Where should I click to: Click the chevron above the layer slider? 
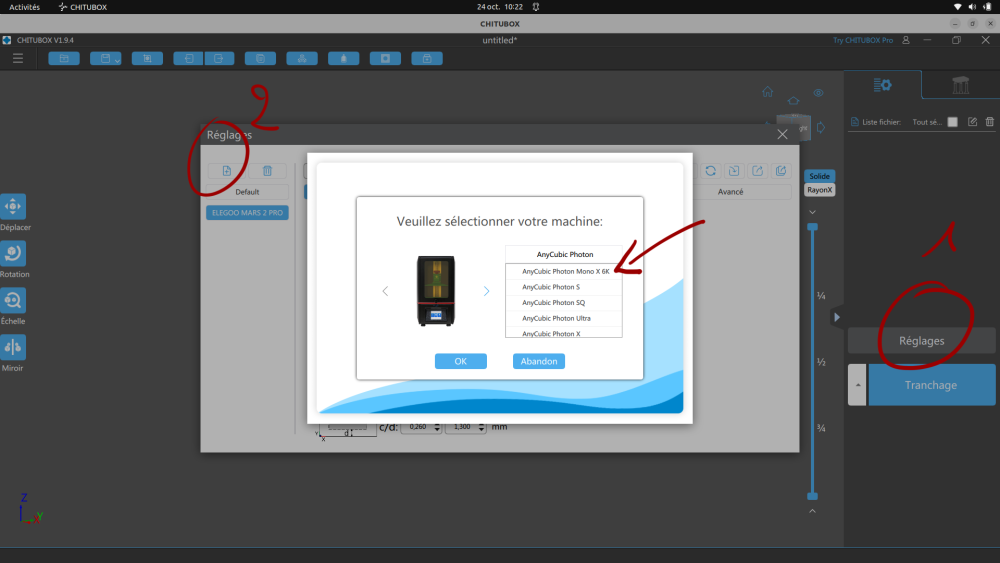click(x=812, y=212)
